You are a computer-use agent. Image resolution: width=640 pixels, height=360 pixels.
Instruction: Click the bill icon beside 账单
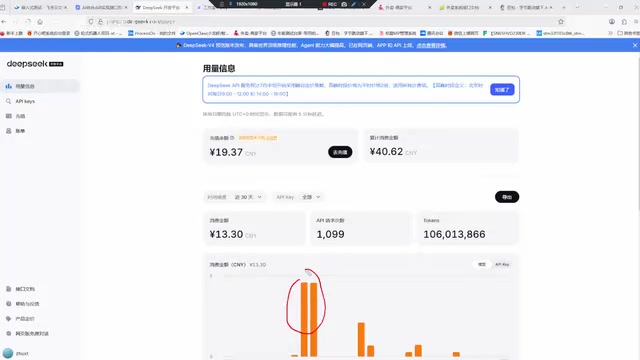9,131
